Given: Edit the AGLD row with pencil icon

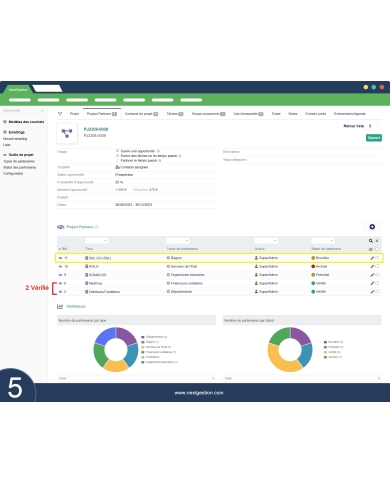Looking at the screenshot, I should pos(372,266).
